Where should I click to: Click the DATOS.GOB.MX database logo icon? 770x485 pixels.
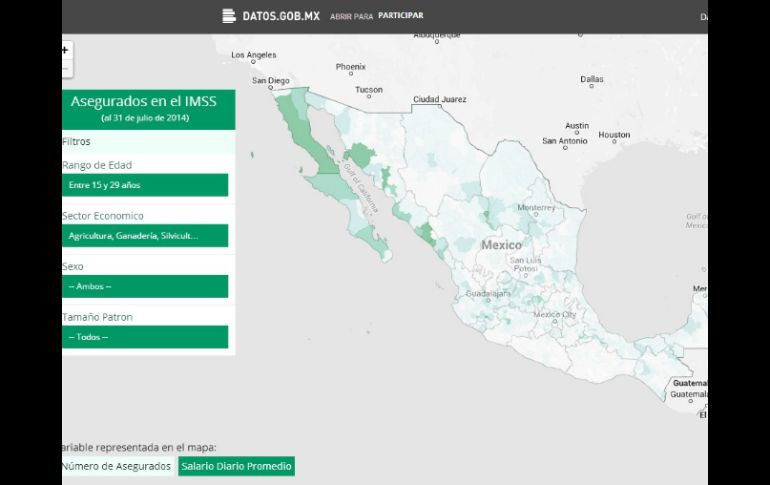230,16
